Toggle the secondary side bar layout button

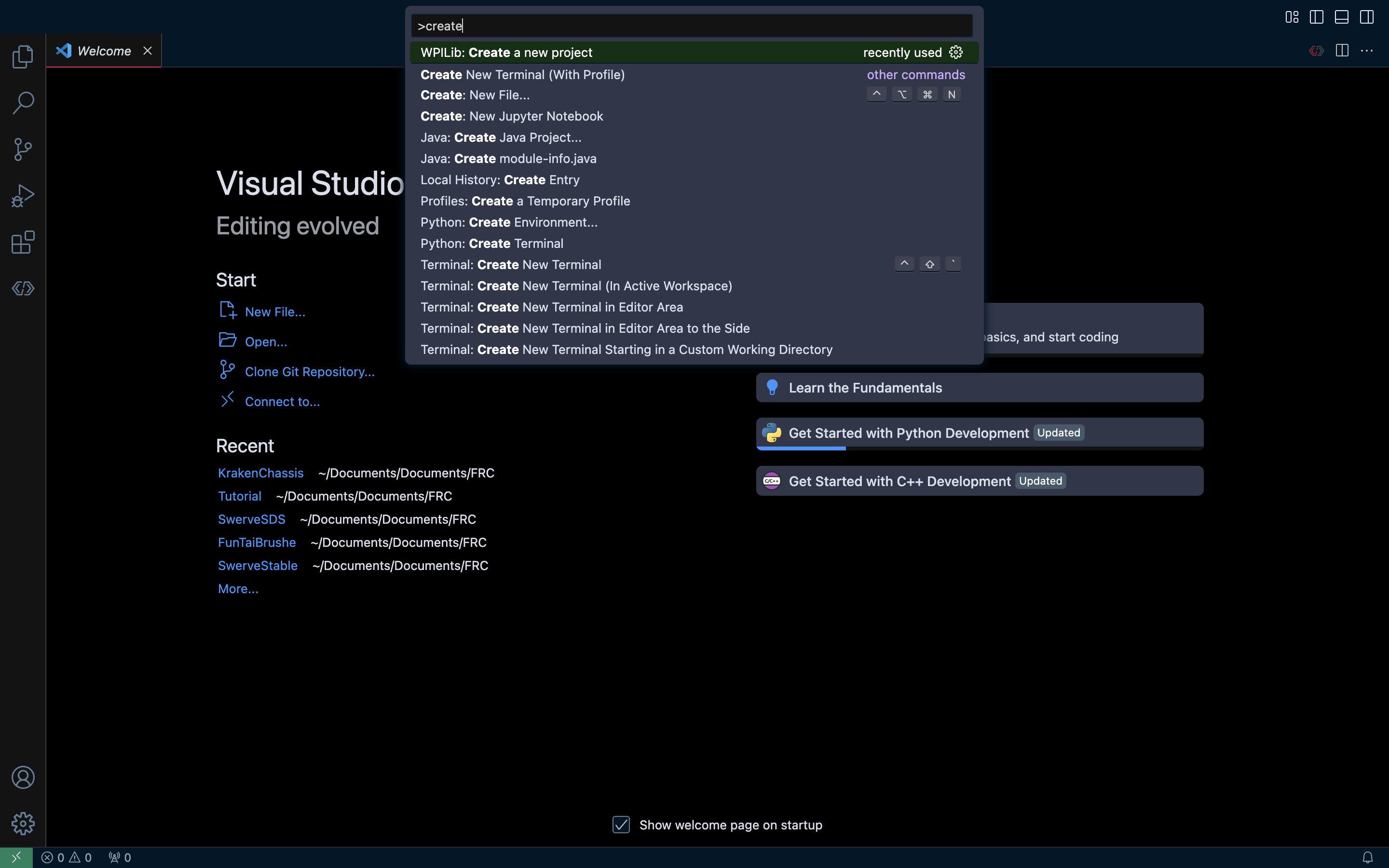click(x=1367, y=17)
